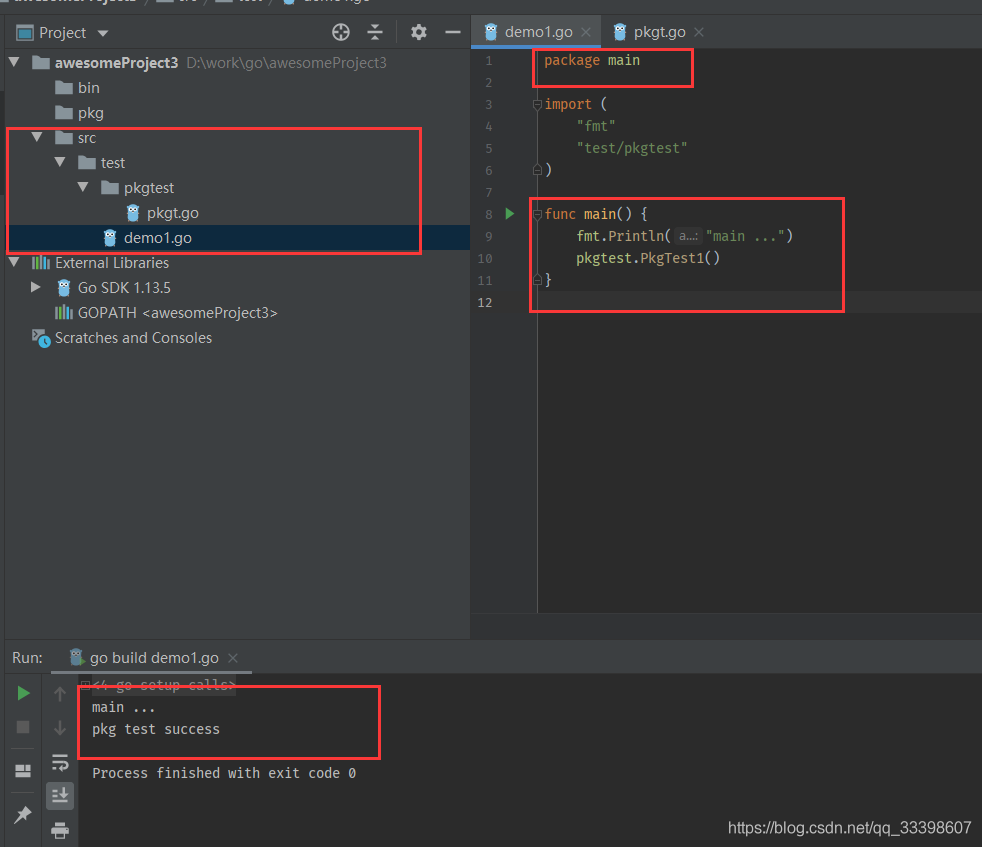This screenshot has height=847, width=982.
Task: Toggle the Pin Tab icon in Run panel
Action: 23,815
